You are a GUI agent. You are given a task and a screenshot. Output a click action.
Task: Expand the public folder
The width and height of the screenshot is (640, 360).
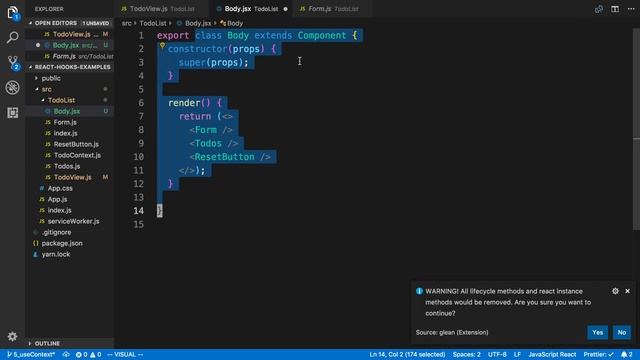click(51, 78)
